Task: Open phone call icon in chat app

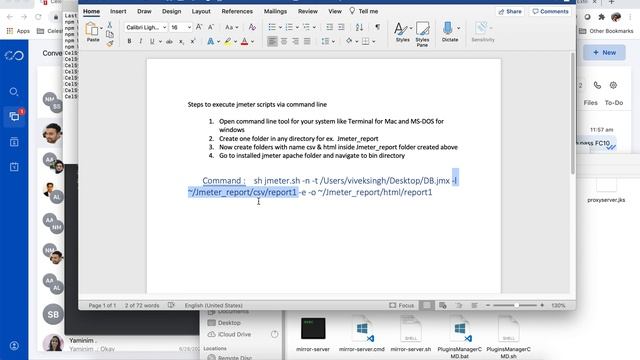Action: pyautogui.click(x=597, y=85)
